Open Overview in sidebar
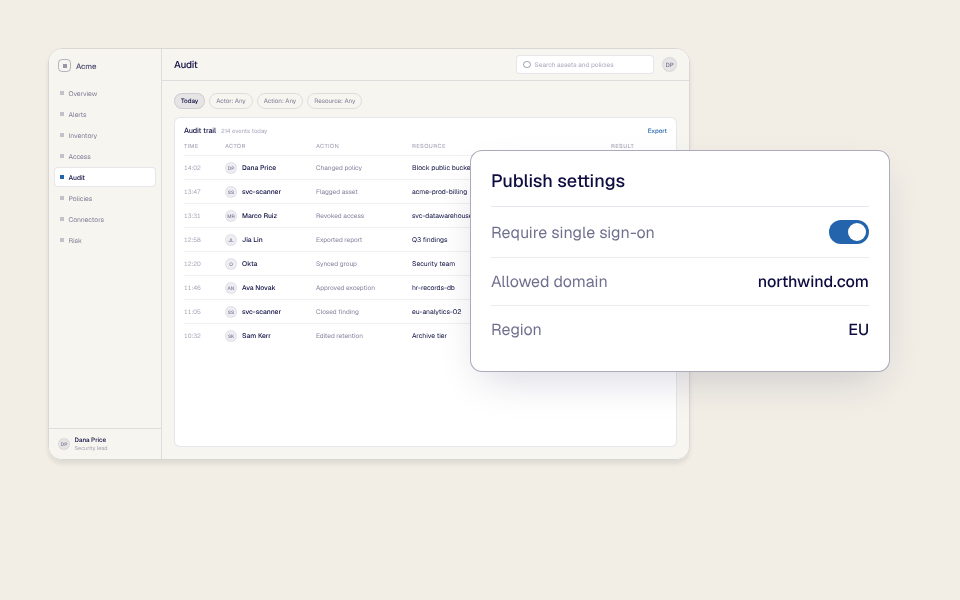960x600 pixels. coord(105,94)
